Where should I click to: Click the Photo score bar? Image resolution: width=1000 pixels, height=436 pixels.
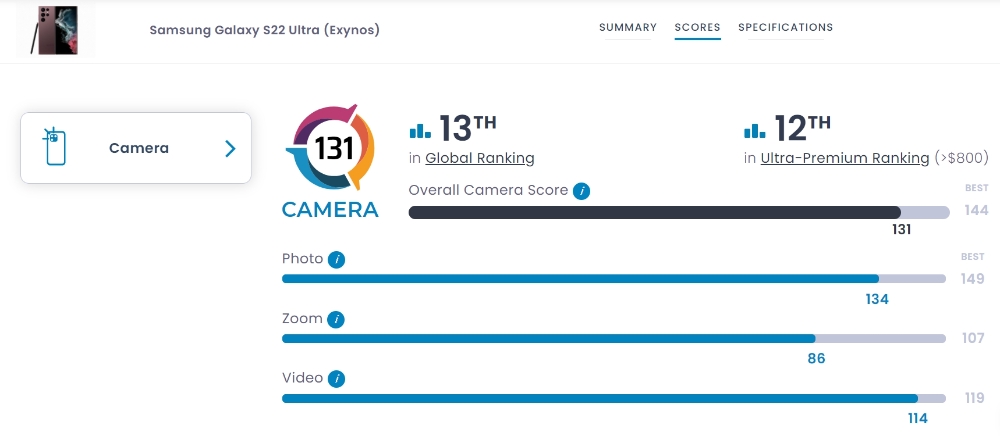pos(613,279)
